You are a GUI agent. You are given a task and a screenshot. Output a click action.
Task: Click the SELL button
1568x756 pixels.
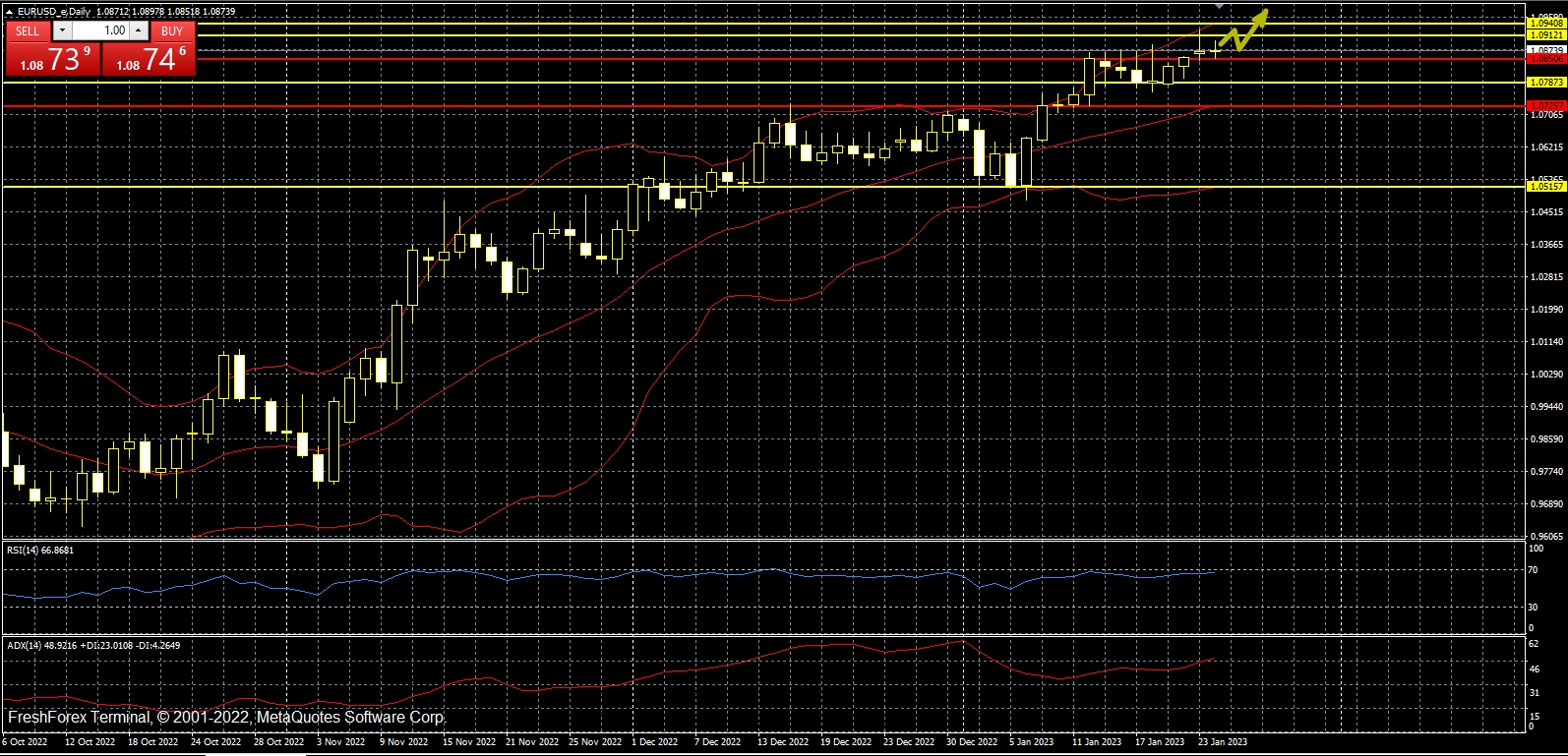coord(28,30)
